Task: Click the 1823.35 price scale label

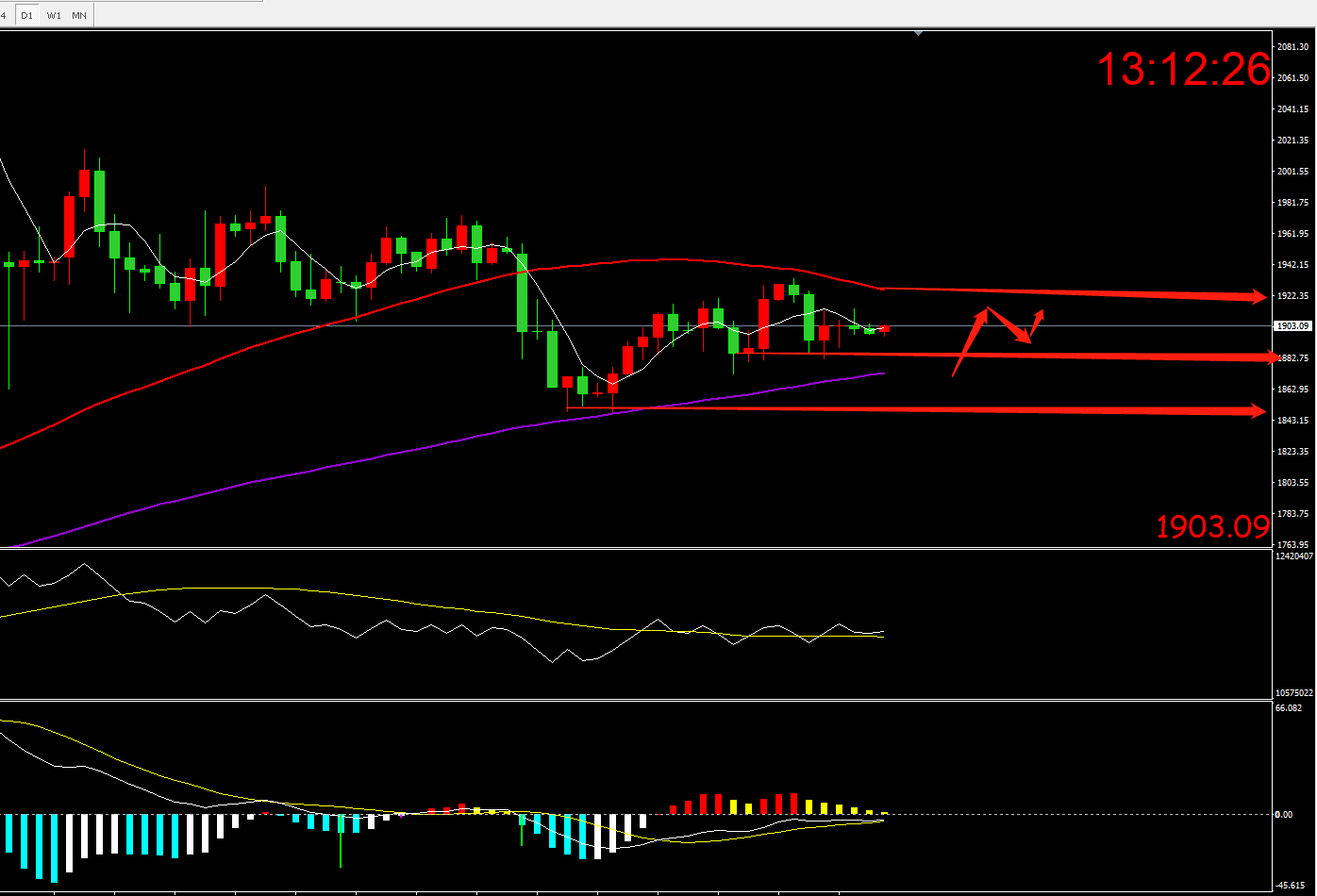Action: tap(1292, 452)
